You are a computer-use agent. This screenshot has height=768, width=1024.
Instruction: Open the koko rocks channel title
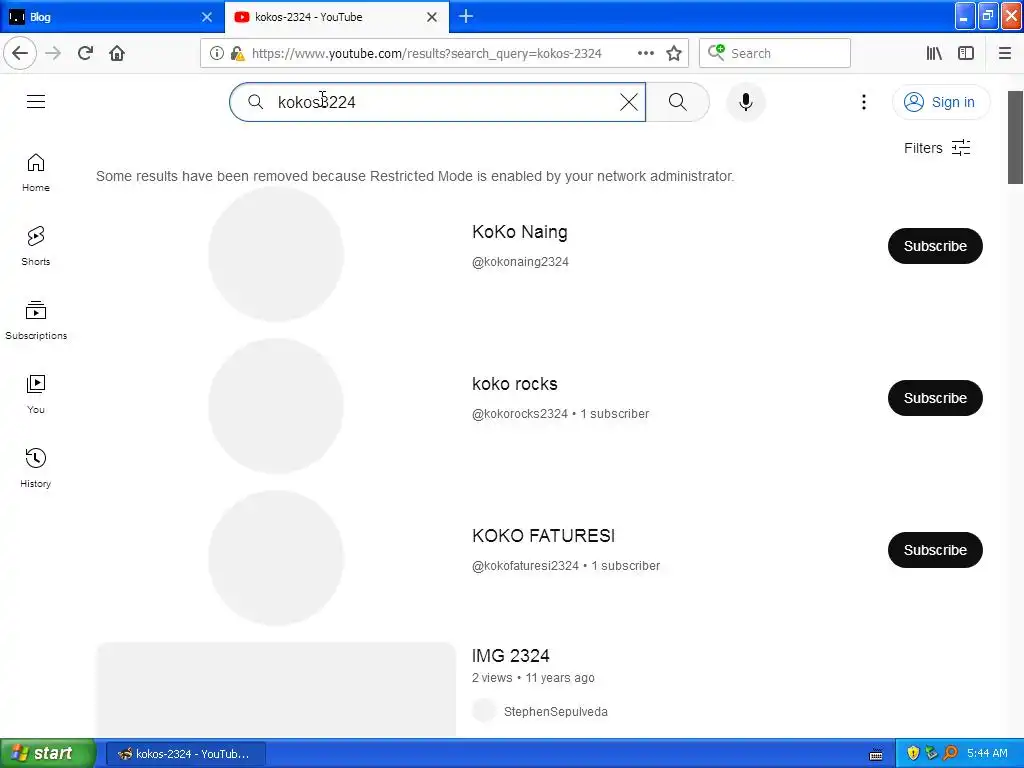(x=515, y=384)
